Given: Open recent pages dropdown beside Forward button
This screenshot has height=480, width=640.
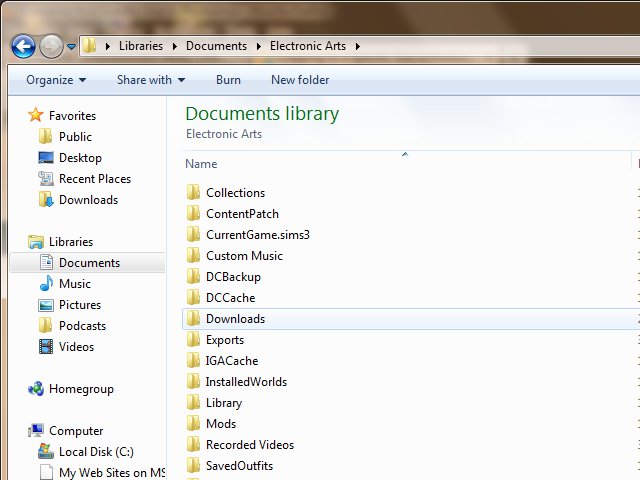Looking at the screenshot, I should pyautogui.click(x=72, y=47).
